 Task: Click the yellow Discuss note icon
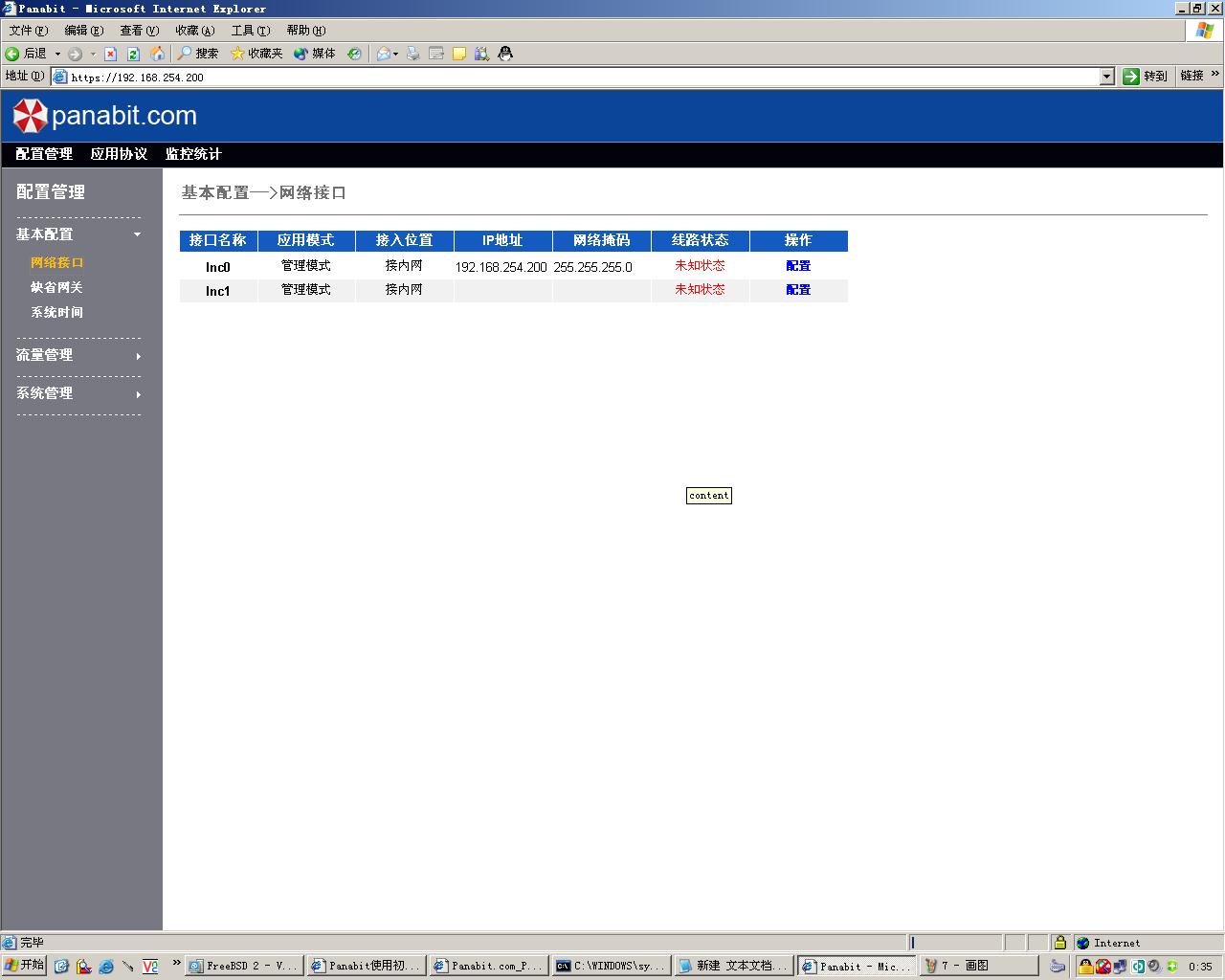click(x=459, y=54)
